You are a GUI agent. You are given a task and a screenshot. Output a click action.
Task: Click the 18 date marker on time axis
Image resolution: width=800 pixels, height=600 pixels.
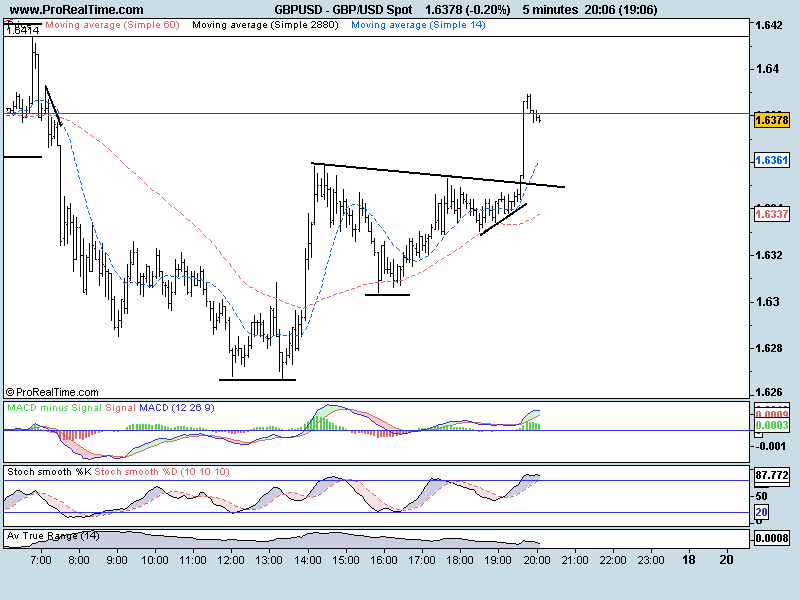[688, 562]
